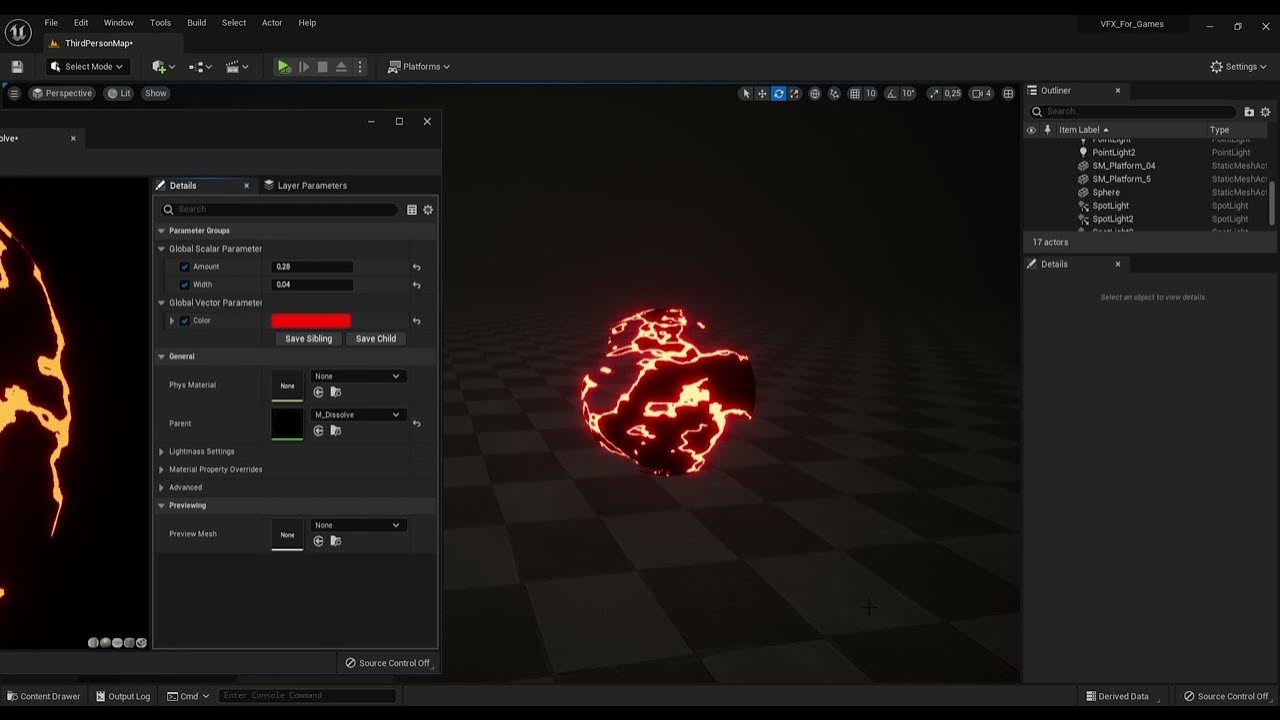The image size is (1280, 720).
Task: Expand the Color vector parameter
Action: (x=172, y=321)
